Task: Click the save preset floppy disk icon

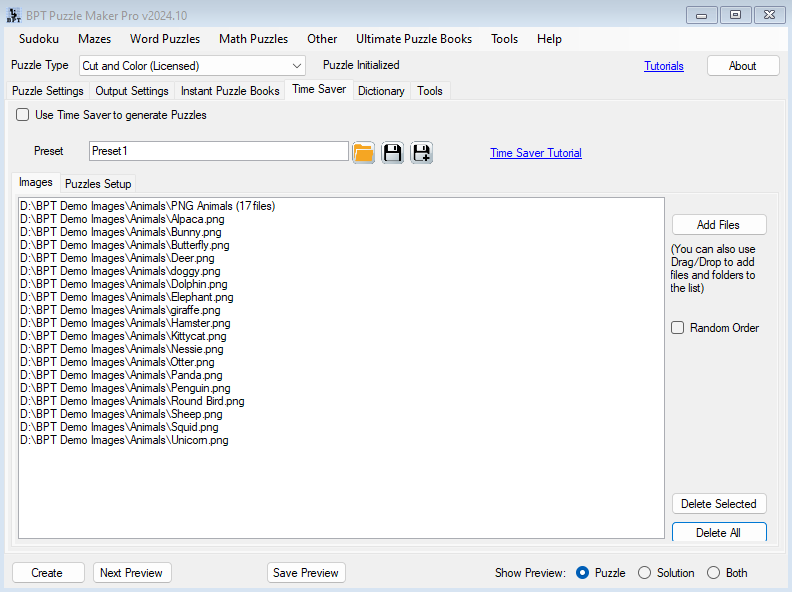Action: [x=392, y=152]
